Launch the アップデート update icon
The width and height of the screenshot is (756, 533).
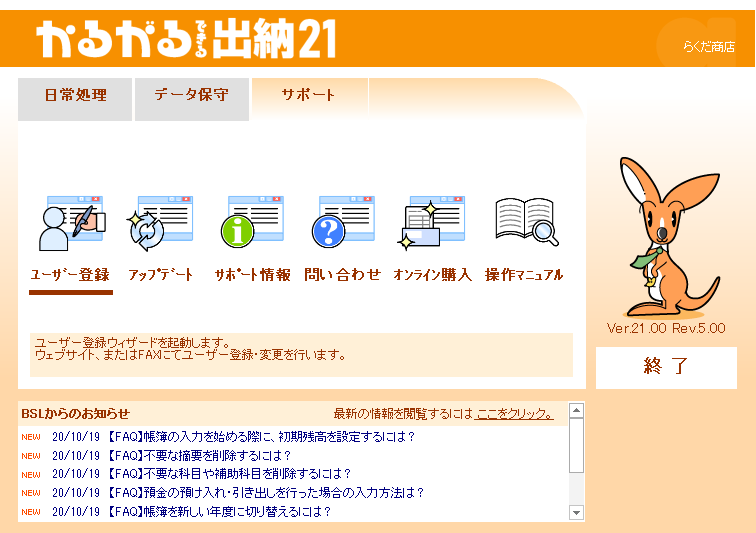tap(161, 223)
